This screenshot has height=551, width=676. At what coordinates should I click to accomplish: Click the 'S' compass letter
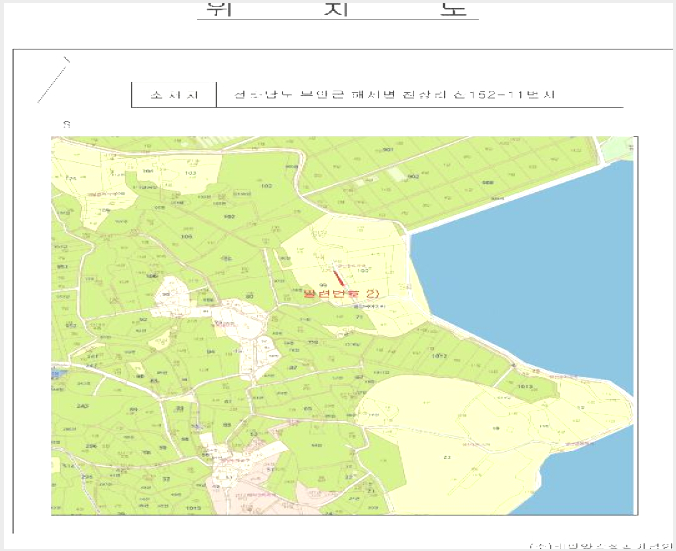click(67, 125)
